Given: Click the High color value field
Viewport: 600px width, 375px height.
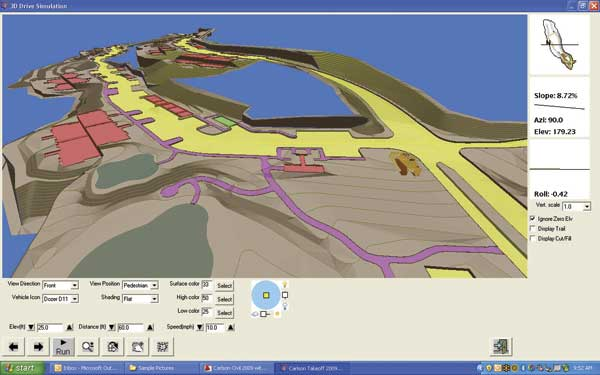Looking at the screenshot, I should click(x=206, y=298).
